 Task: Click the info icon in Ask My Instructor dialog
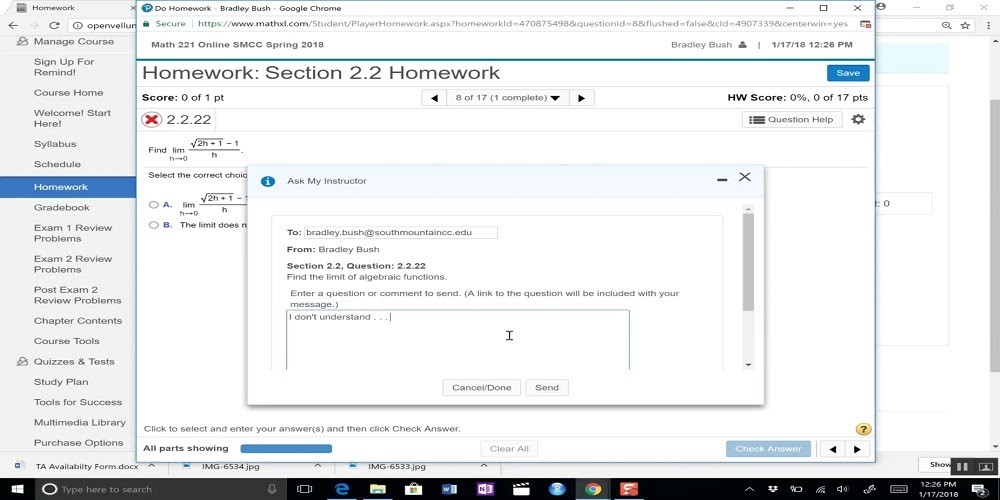point(267,181)
